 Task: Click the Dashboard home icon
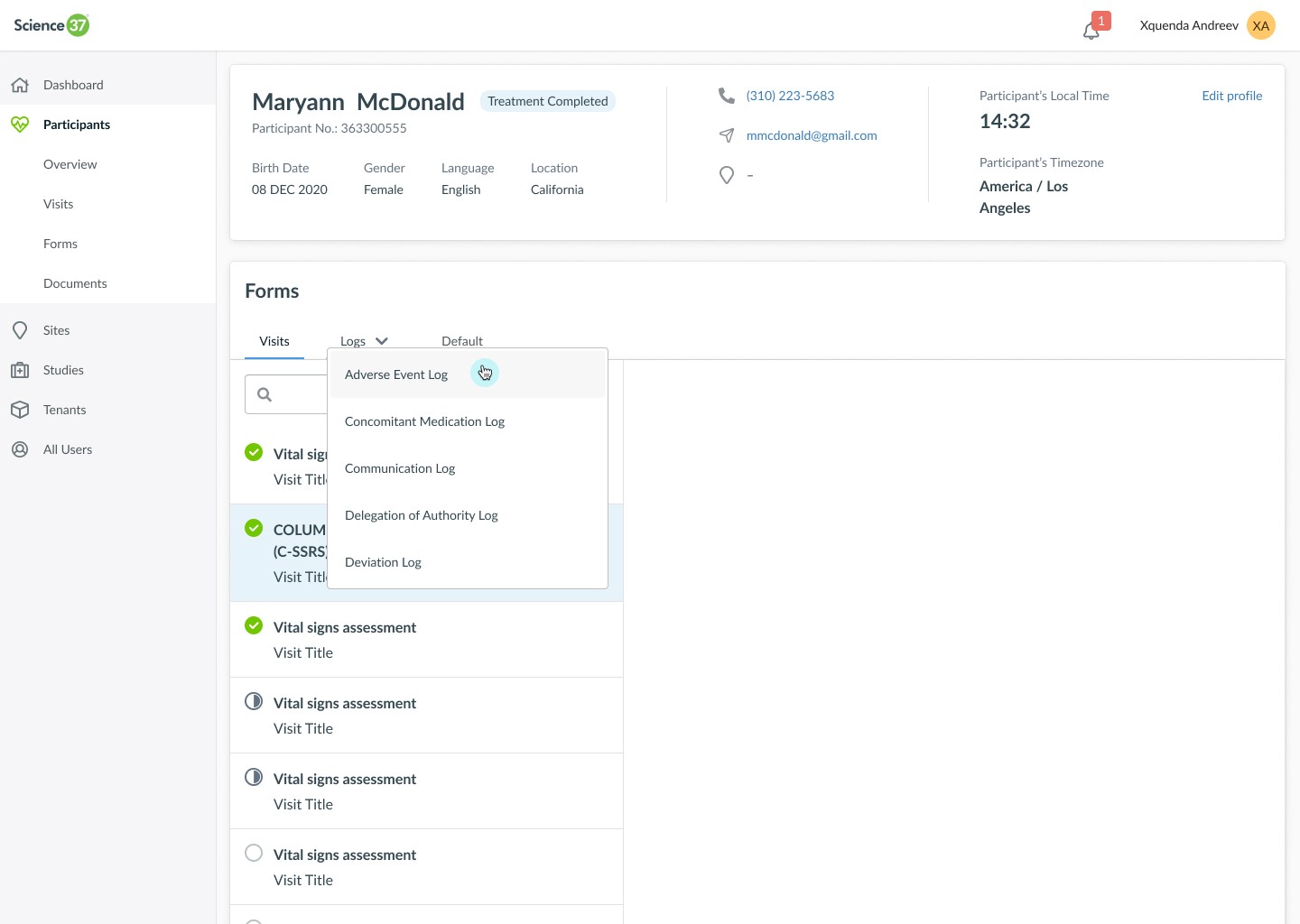pos(20,85)
